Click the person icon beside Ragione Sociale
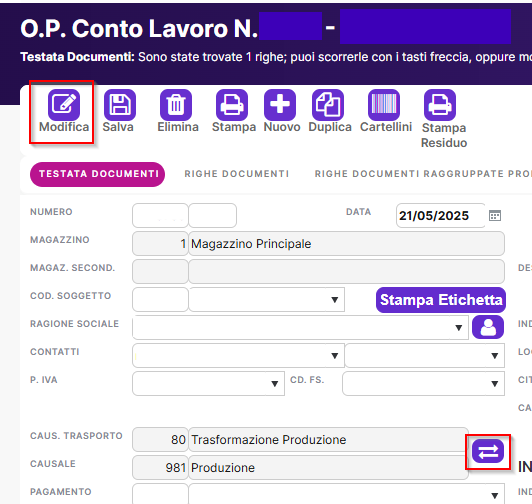532x504 pixels. (488, 327)
